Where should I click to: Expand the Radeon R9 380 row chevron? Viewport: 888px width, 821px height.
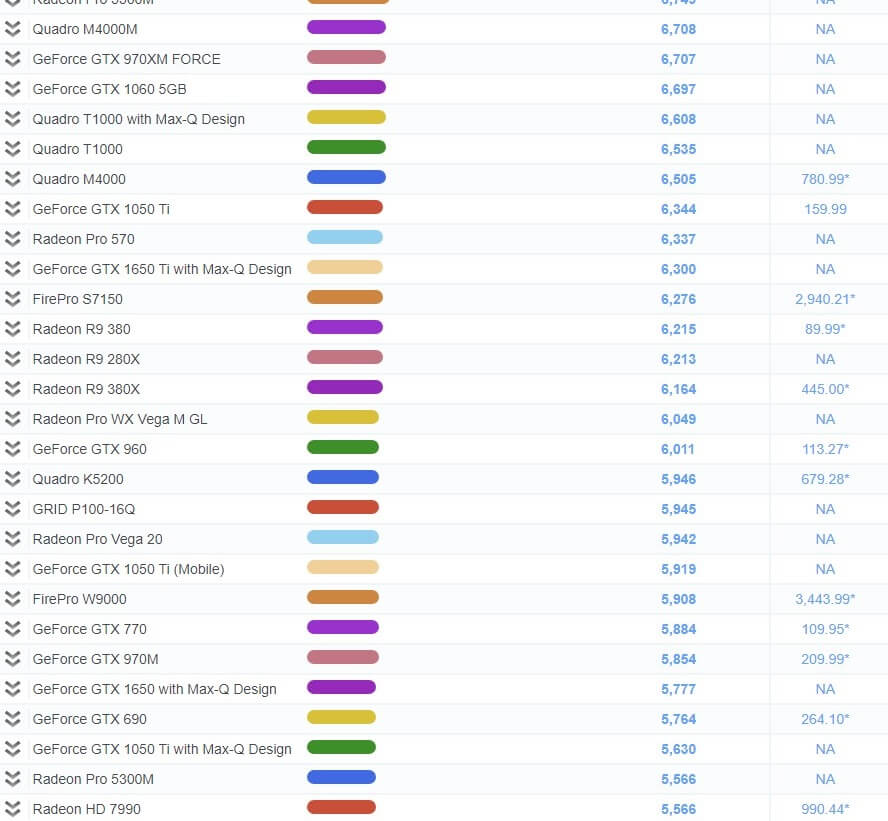click(12, 329)
